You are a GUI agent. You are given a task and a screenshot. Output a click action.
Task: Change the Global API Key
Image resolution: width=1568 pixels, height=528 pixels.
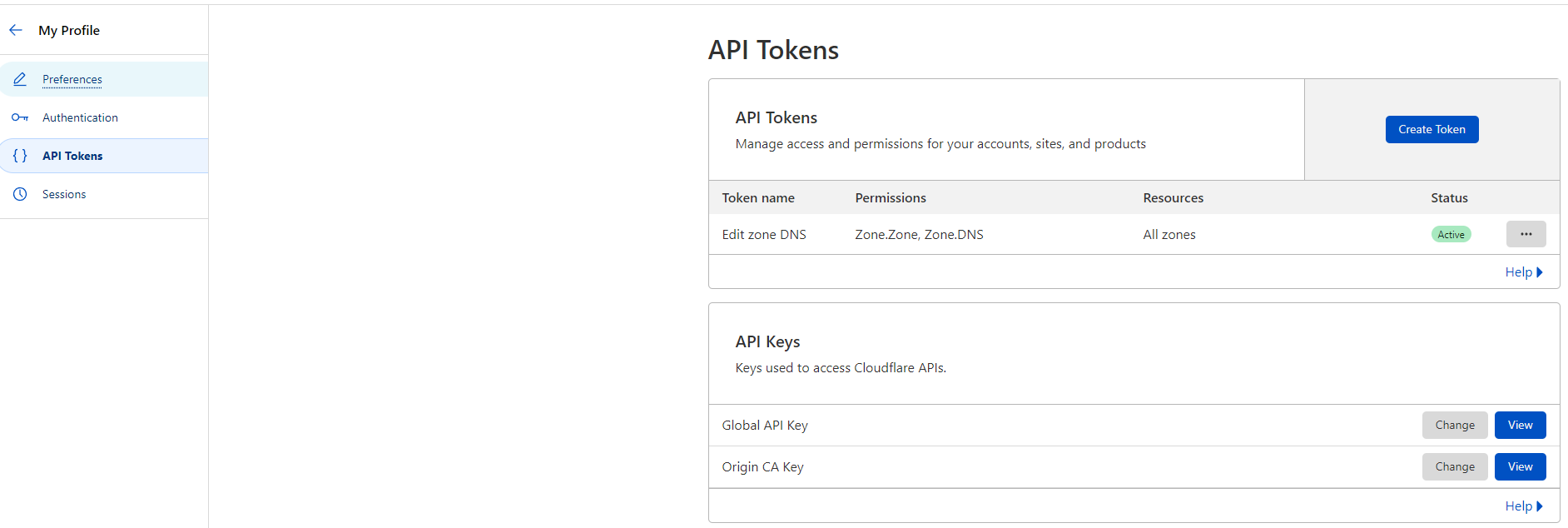tap(1454, 425)
